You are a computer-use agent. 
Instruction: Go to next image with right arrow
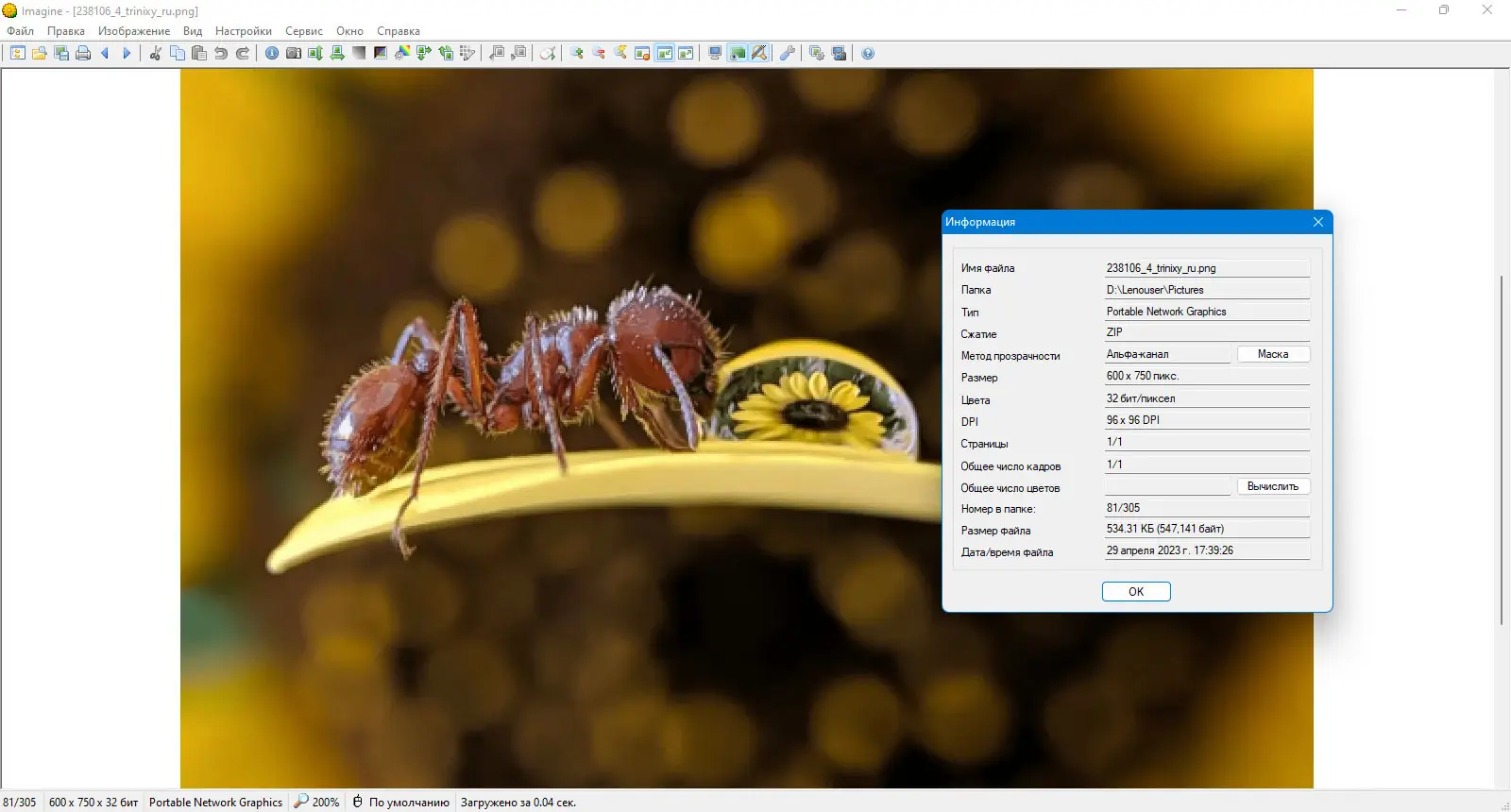coord(127,53)
